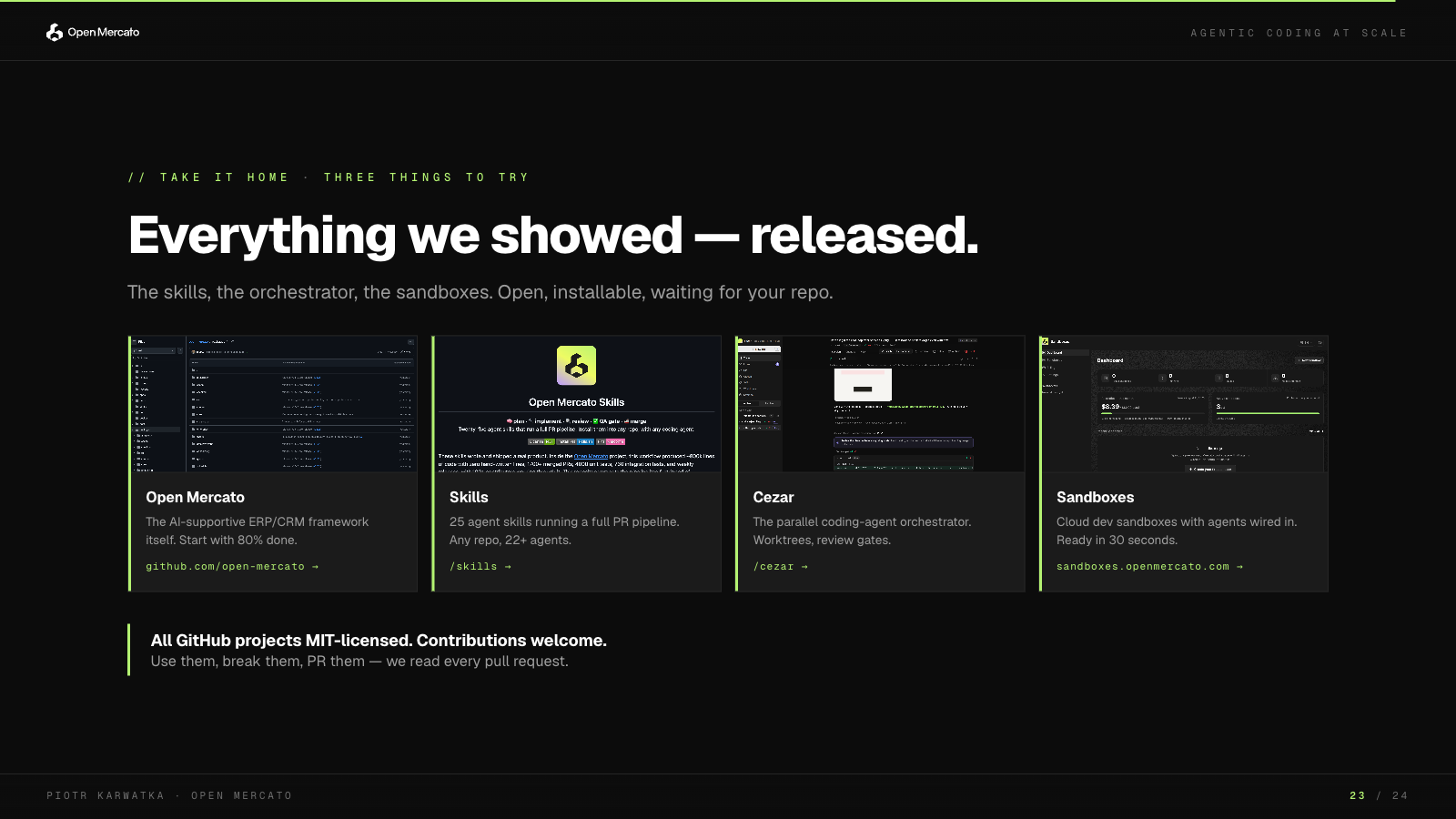Select the Skills card title
This screenshot has width=1456, height=819.
pos(469,497)
